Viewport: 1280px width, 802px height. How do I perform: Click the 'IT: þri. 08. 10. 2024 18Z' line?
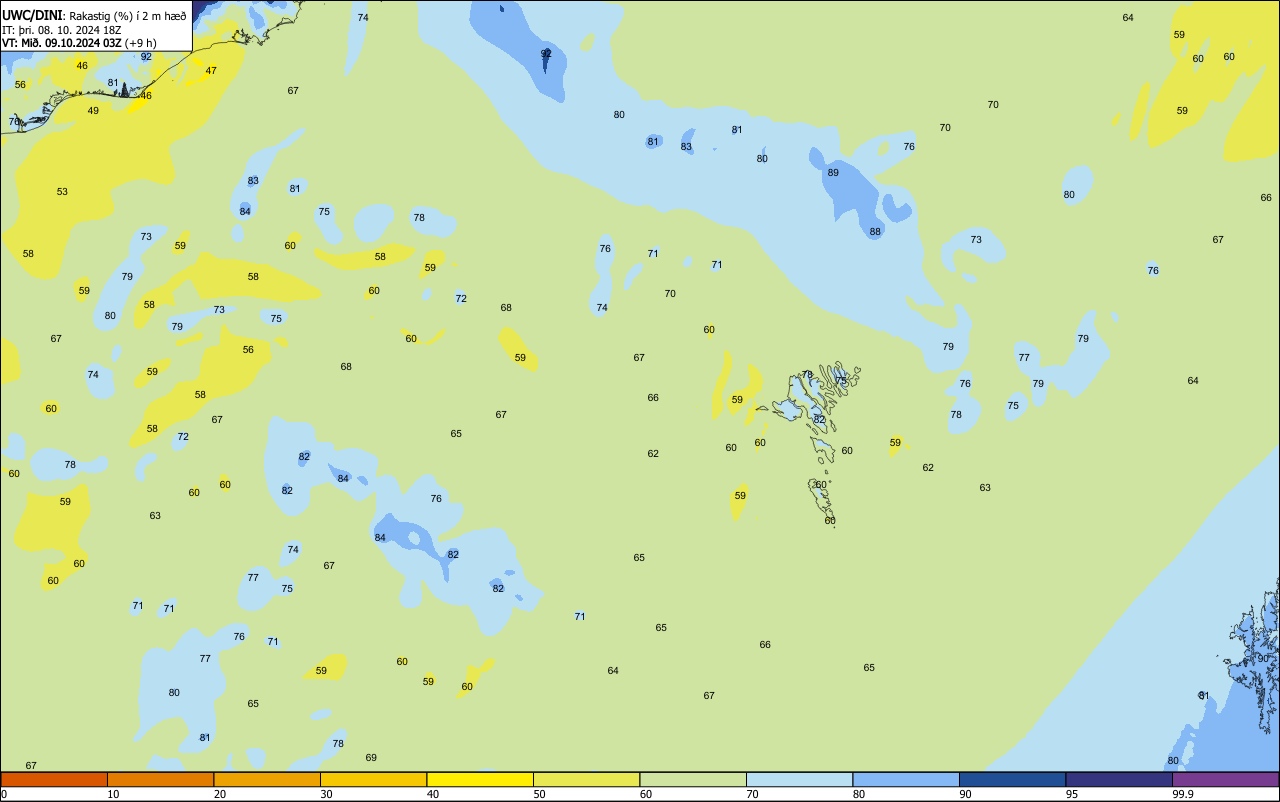coord(62,30)
